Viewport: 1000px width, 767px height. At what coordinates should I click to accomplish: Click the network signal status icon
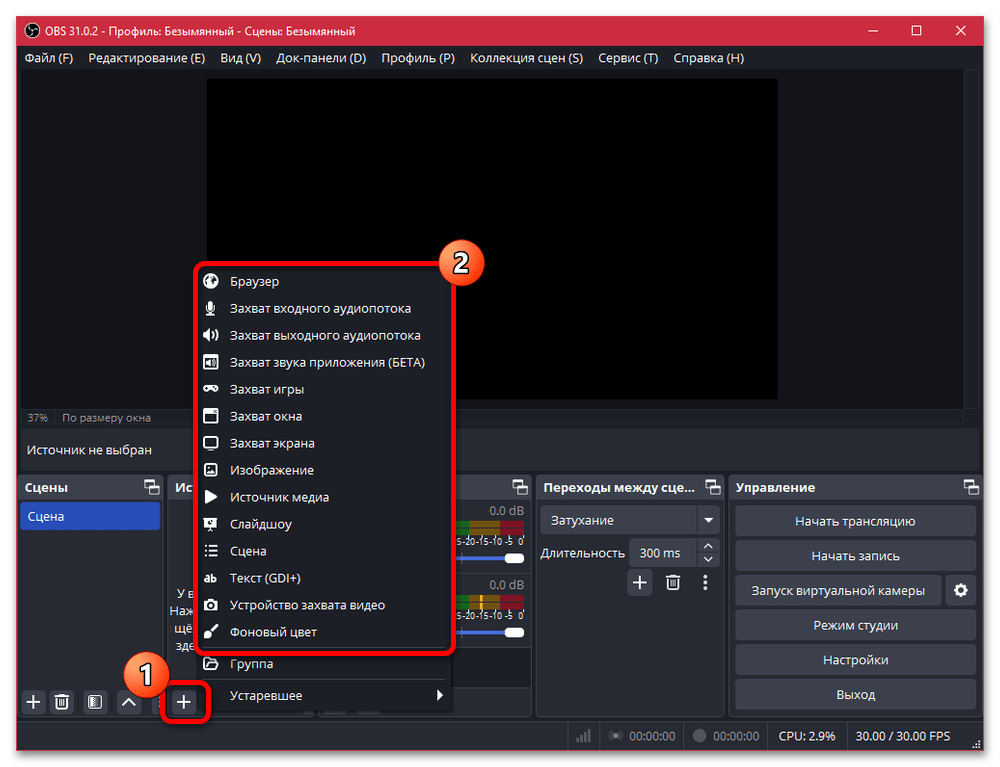[x=584, y=736]
